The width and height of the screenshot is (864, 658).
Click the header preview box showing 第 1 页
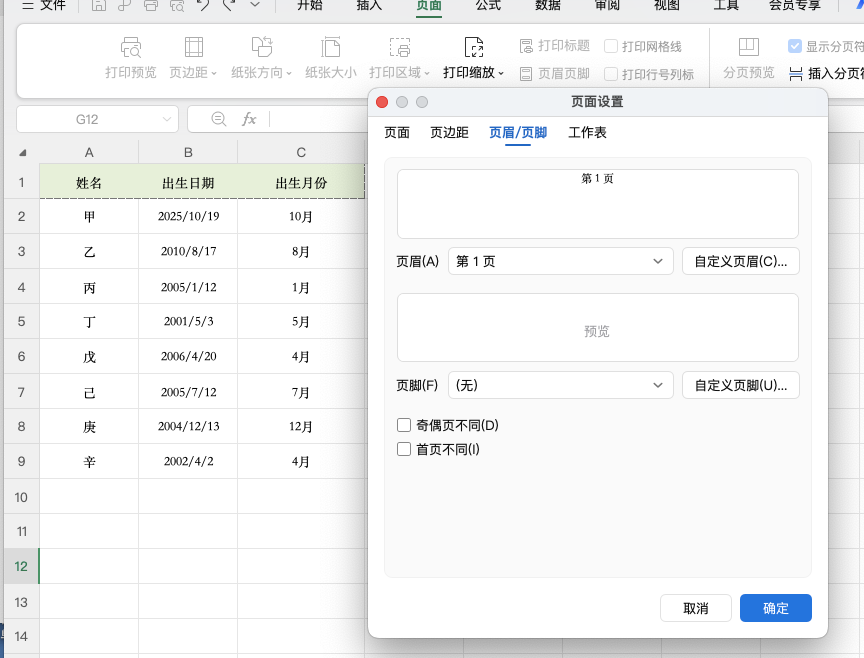598,204
